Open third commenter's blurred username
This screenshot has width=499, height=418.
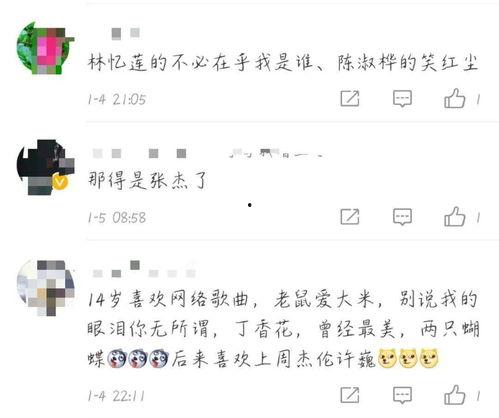click(143, 270)
